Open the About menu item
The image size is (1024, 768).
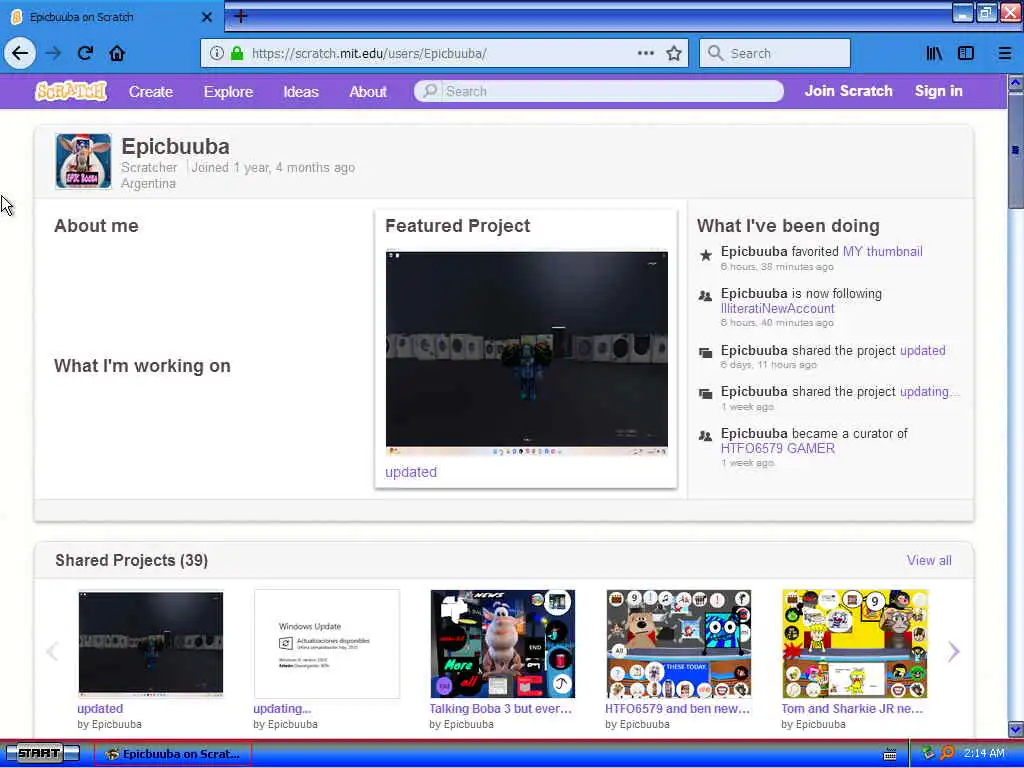tap(368, 91)
